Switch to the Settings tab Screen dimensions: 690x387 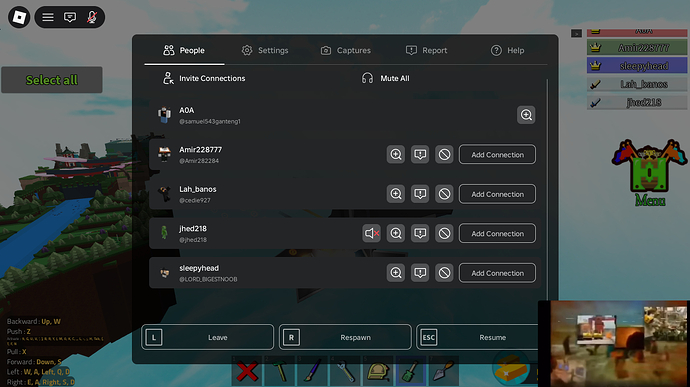265,50
